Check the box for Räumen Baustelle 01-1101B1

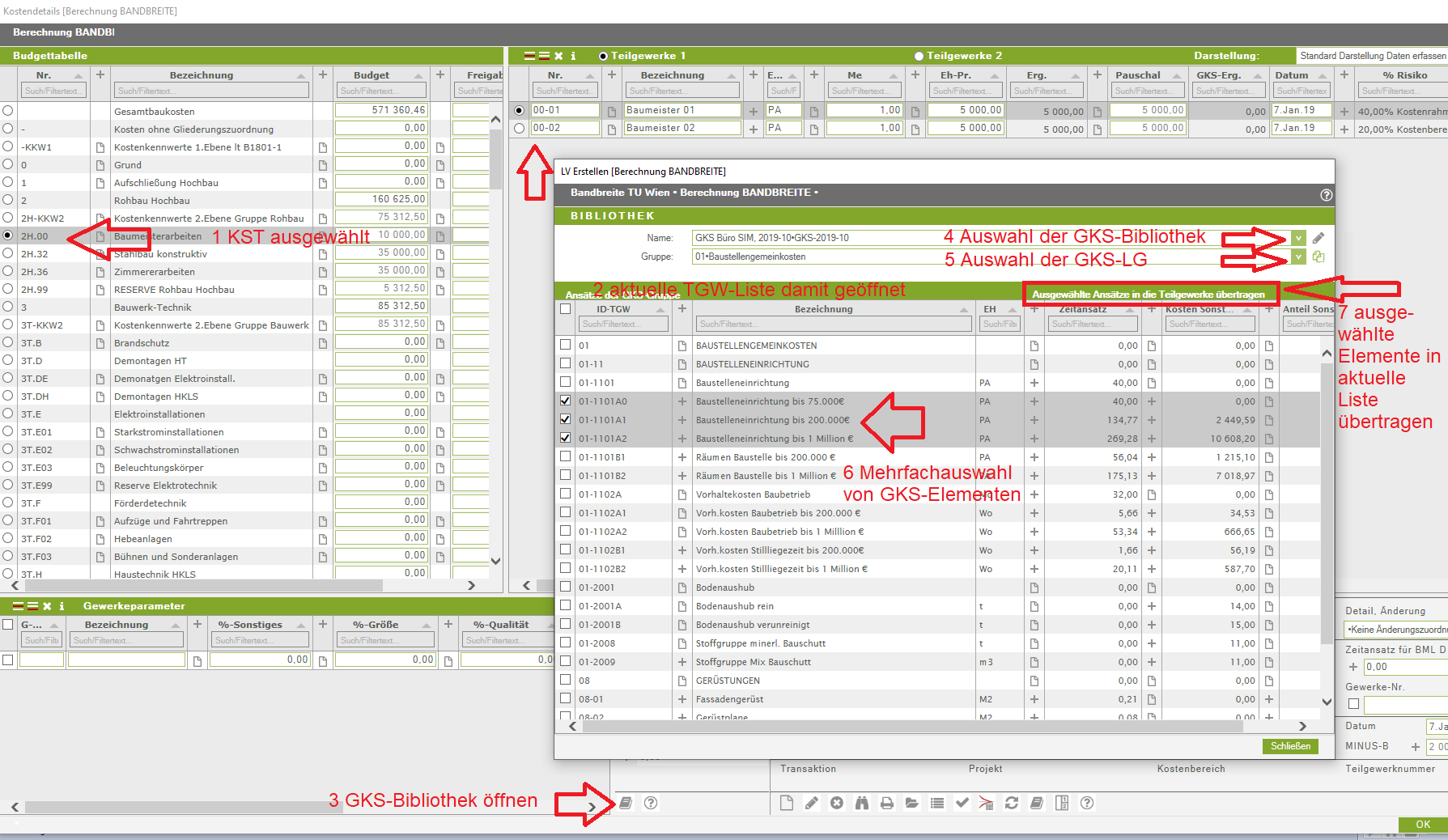566,456
